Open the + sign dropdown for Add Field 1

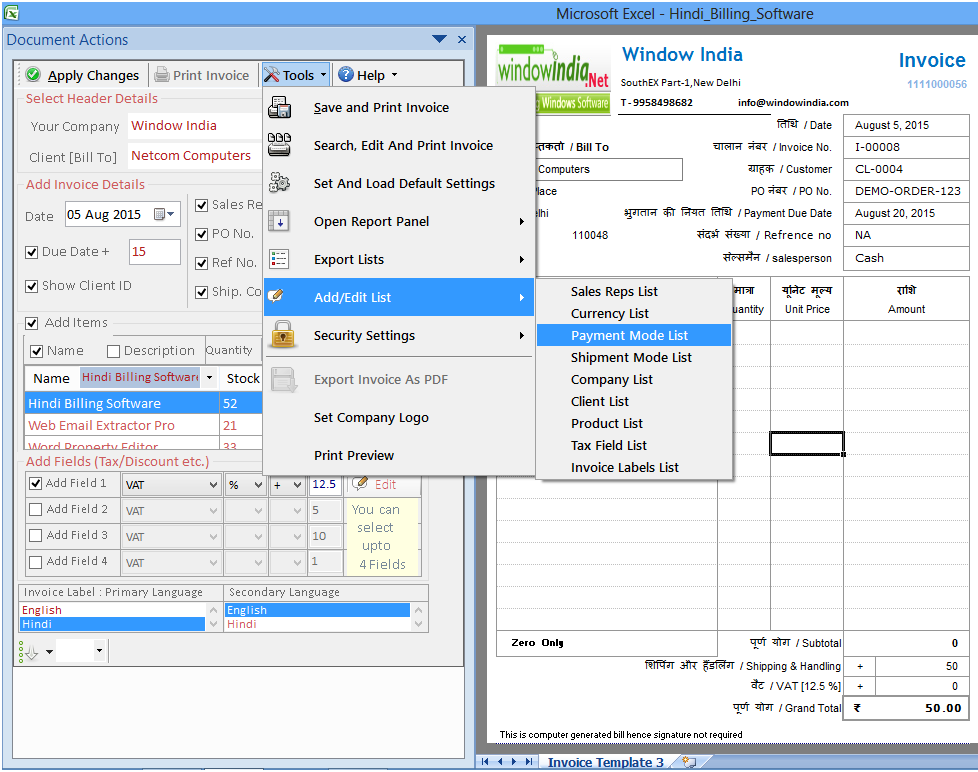pyautogui.click(x=298, y=485)
